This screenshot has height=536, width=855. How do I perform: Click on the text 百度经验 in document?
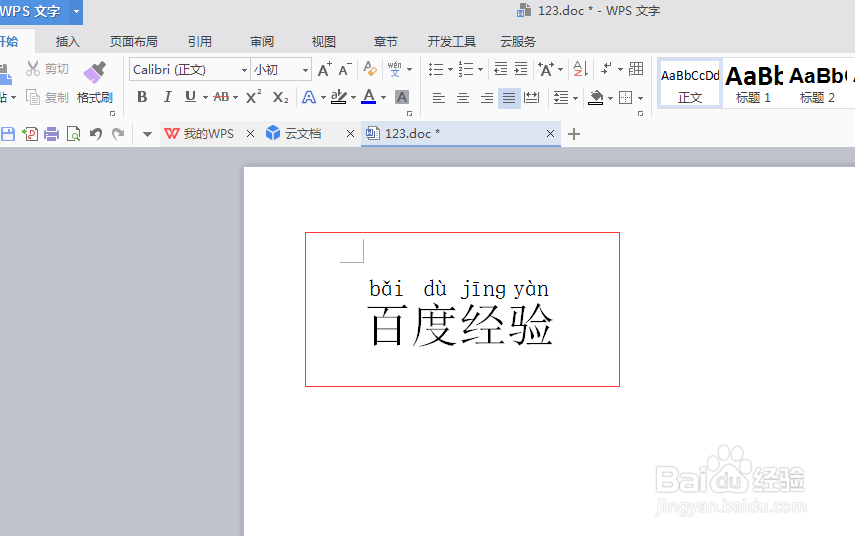pyautogui.click(x=461, y=326)
